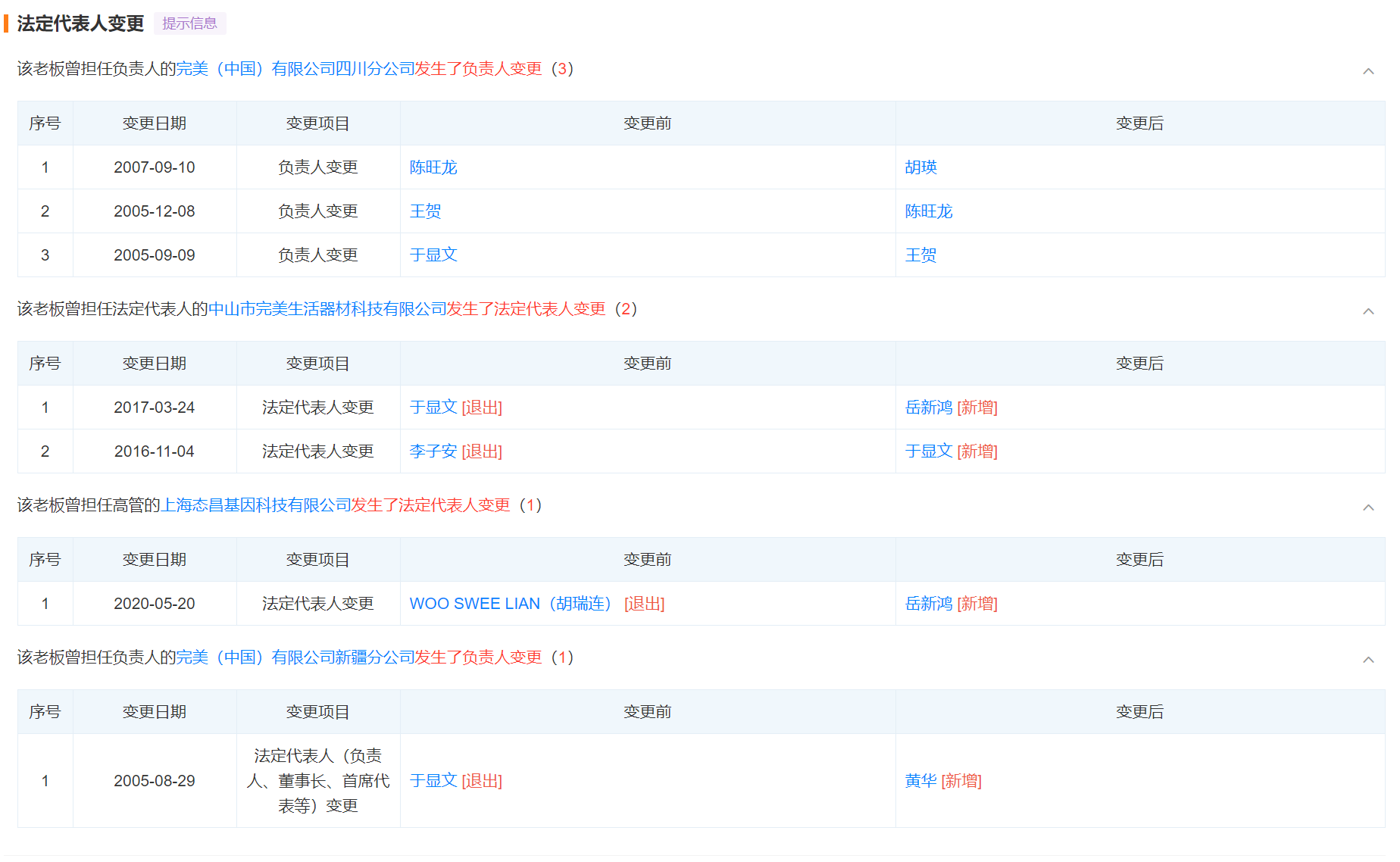Click the 提示信息 tag button
The height and width of the screenshot is (862, 1400).
point(189,23)
